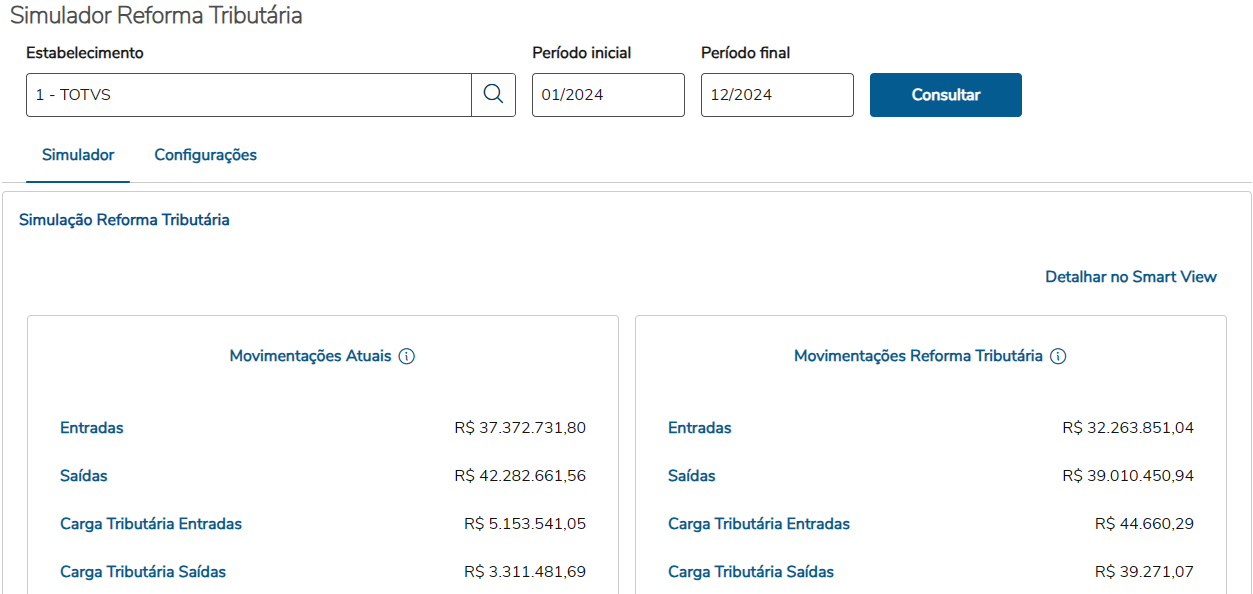This screenshot has width=1253, height=594.
Task: Select the Período final field
Action: click(777, 95)
